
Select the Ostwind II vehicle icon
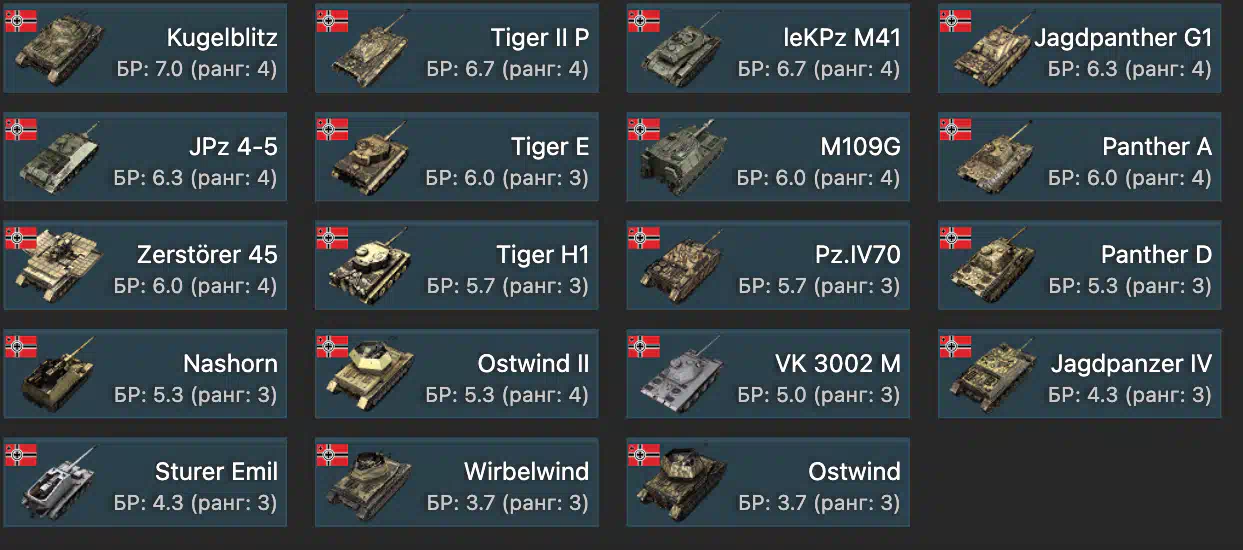click(x=372, y=376)
